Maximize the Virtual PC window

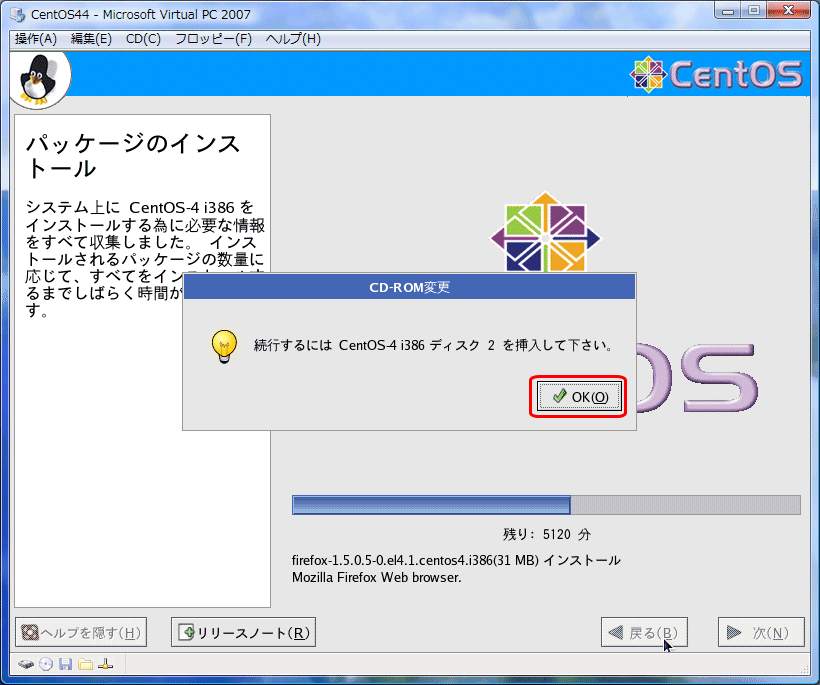tap(754, 10)
